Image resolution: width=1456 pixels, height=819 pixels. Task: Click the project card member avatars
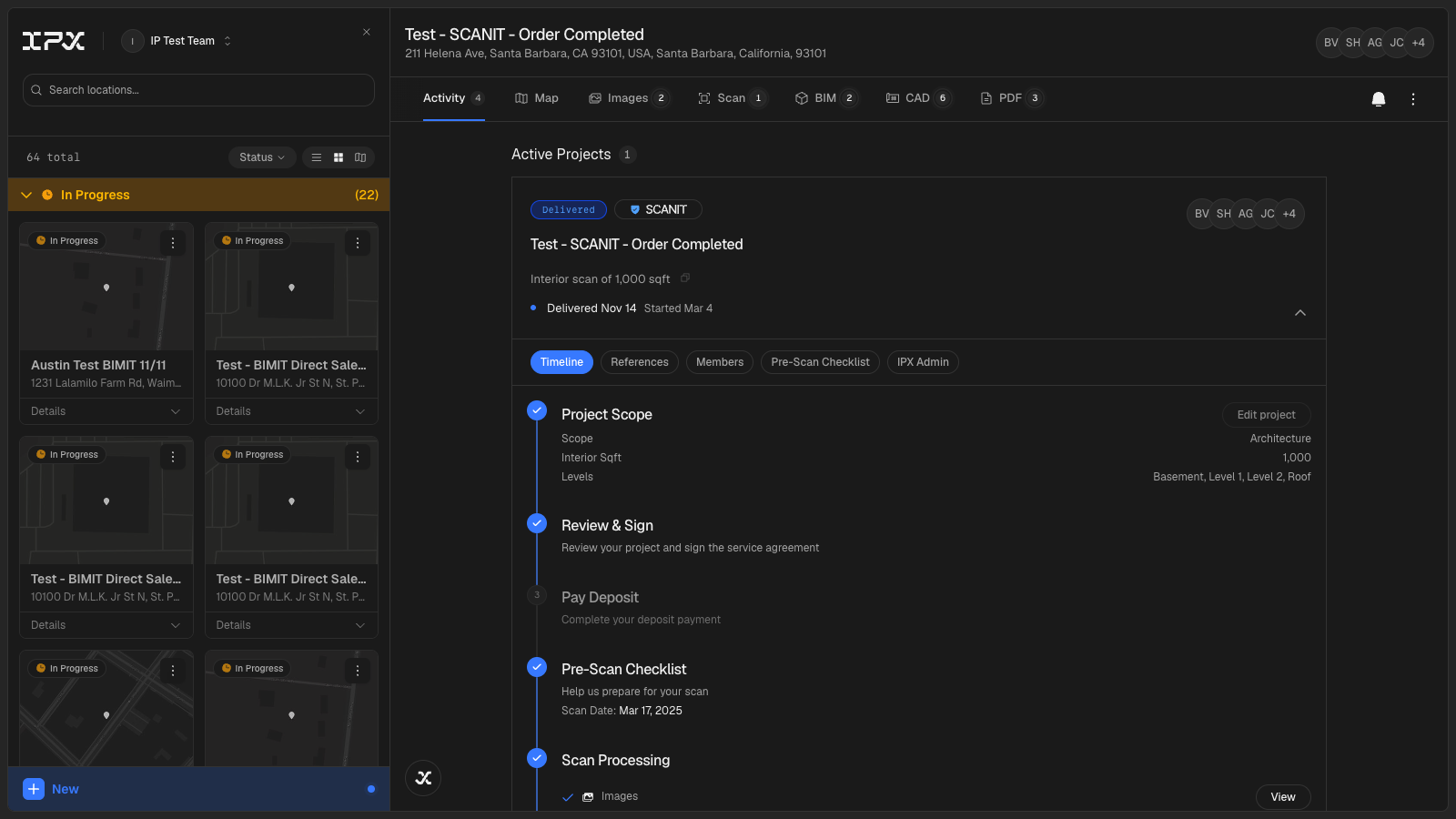(x=1246, y=214)
